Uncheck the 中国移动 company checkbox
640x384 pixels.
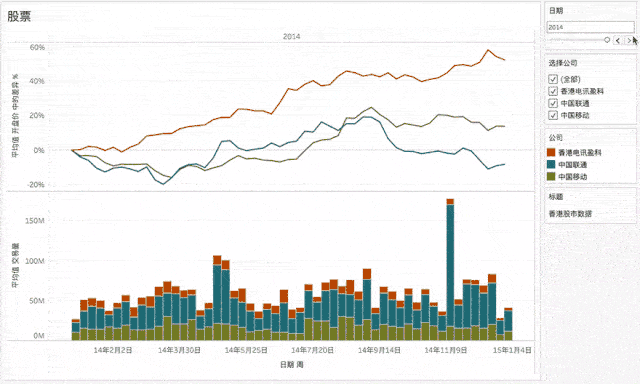pos(553,115)
